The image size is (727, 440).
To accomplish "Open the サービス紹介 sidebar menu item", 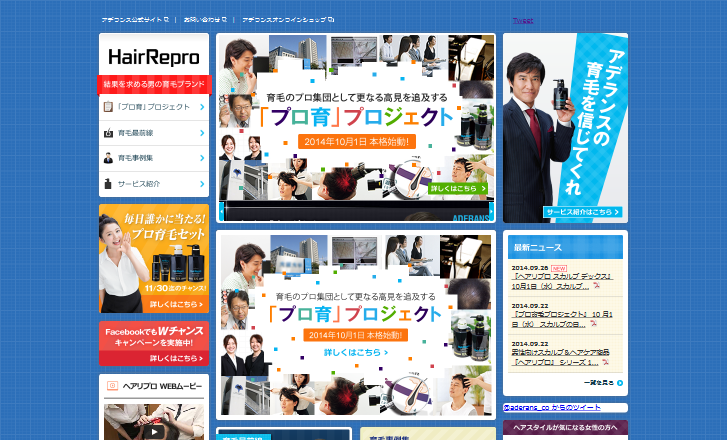I will point(154,184).
